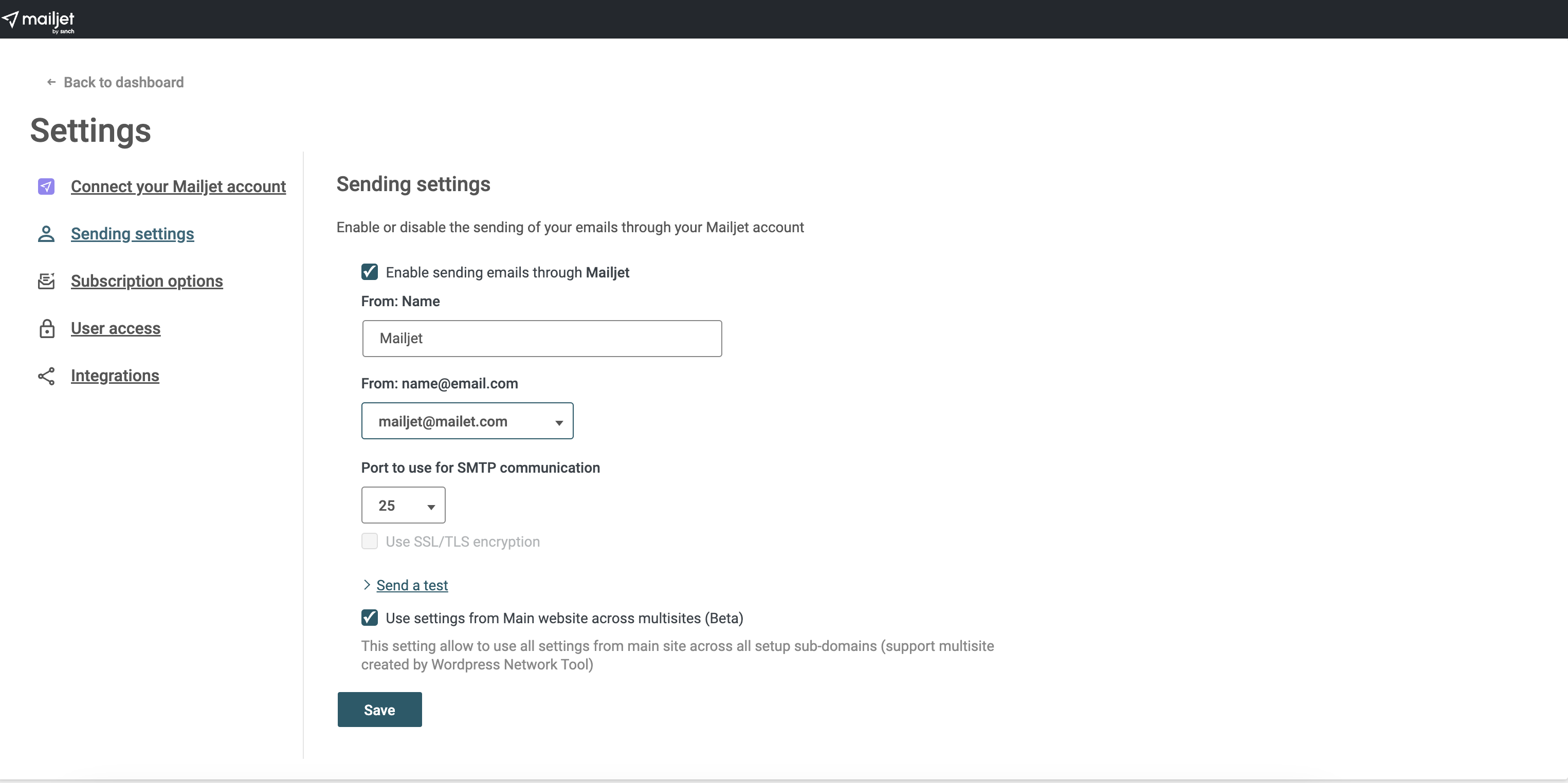Go to Subscription options section

[147, 281]
